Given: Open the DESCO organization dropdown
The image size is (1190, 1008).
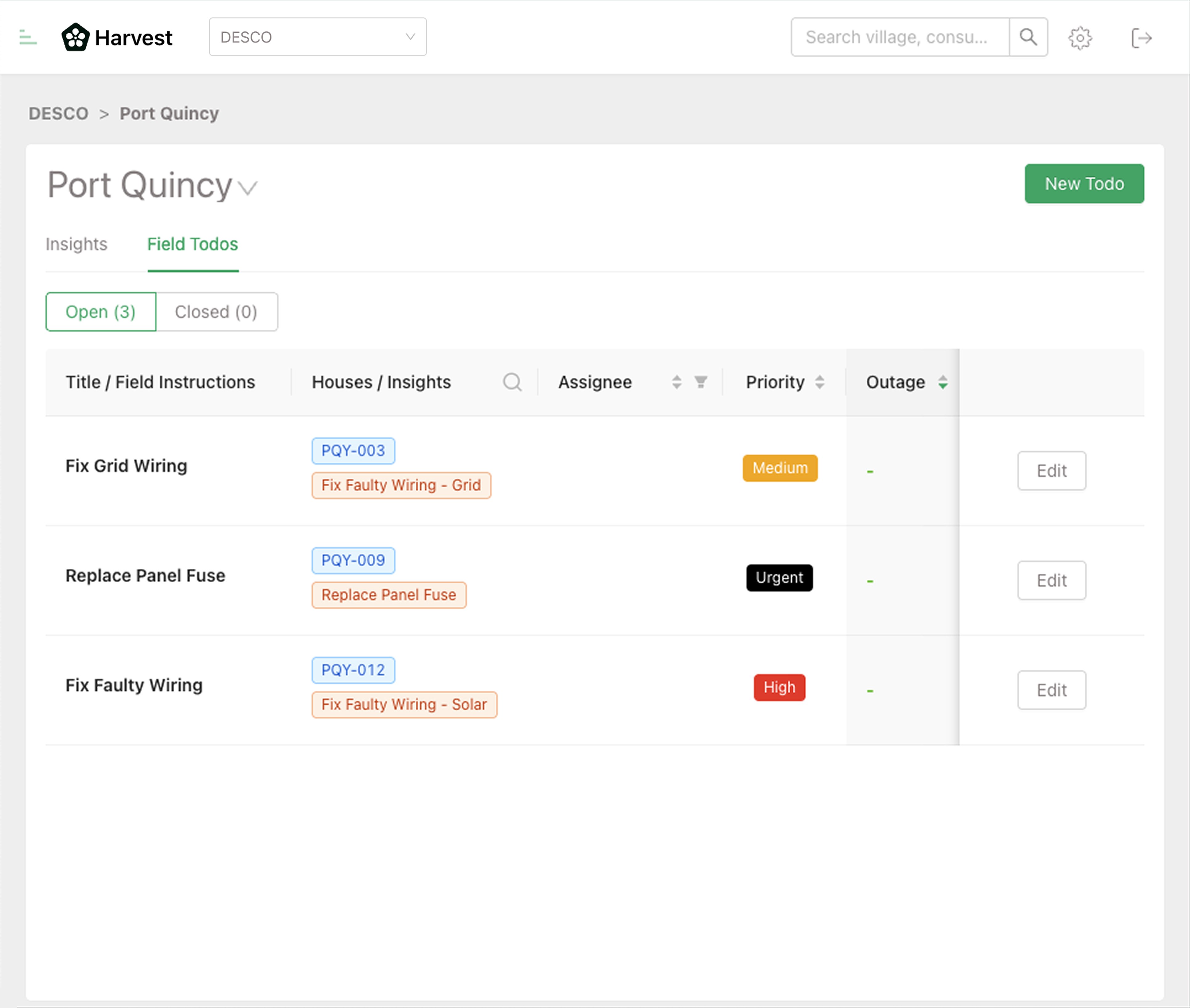Looking at the screenshot, I should (318, 37).
